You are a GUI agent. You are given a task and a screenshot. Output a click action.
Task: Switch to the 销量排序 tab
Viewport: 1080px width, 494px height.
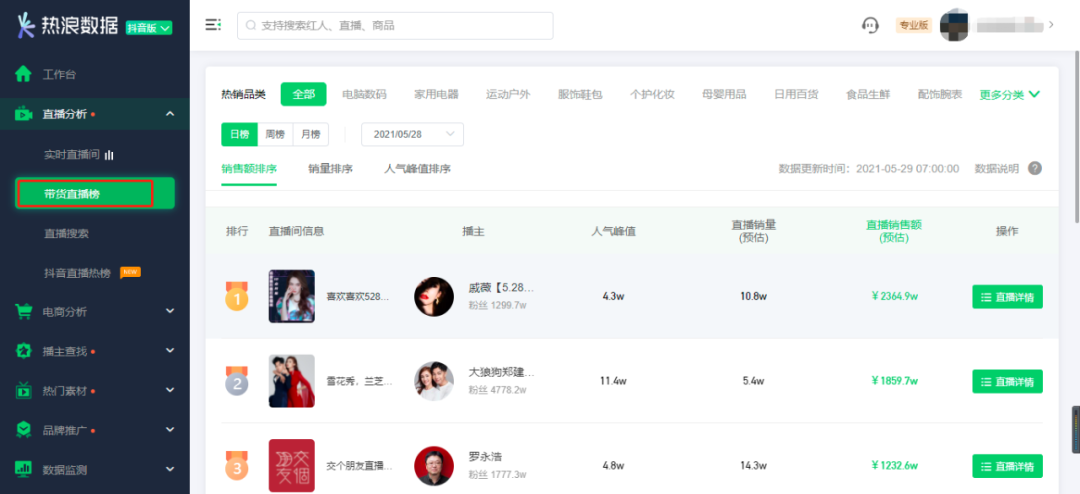tap(331, 169)
